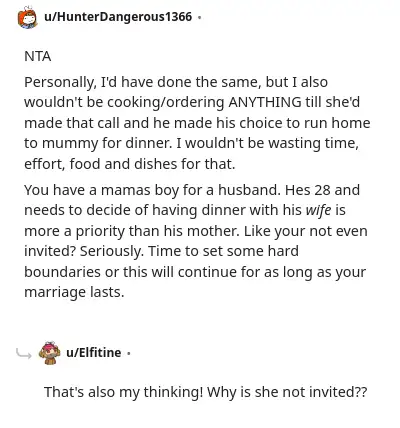Click the sentence 'You have a mamas boy'

pyautogui.click(x=152, y=190)
